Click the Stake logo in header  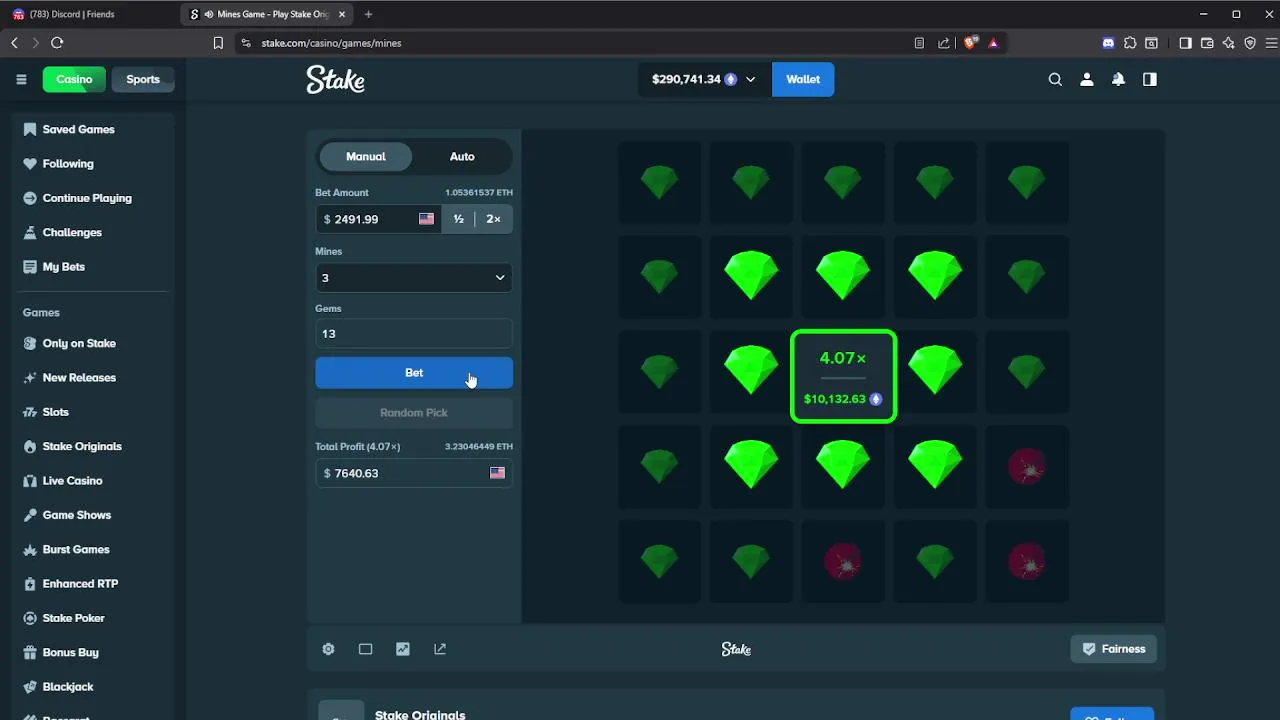tap(335, 79)
